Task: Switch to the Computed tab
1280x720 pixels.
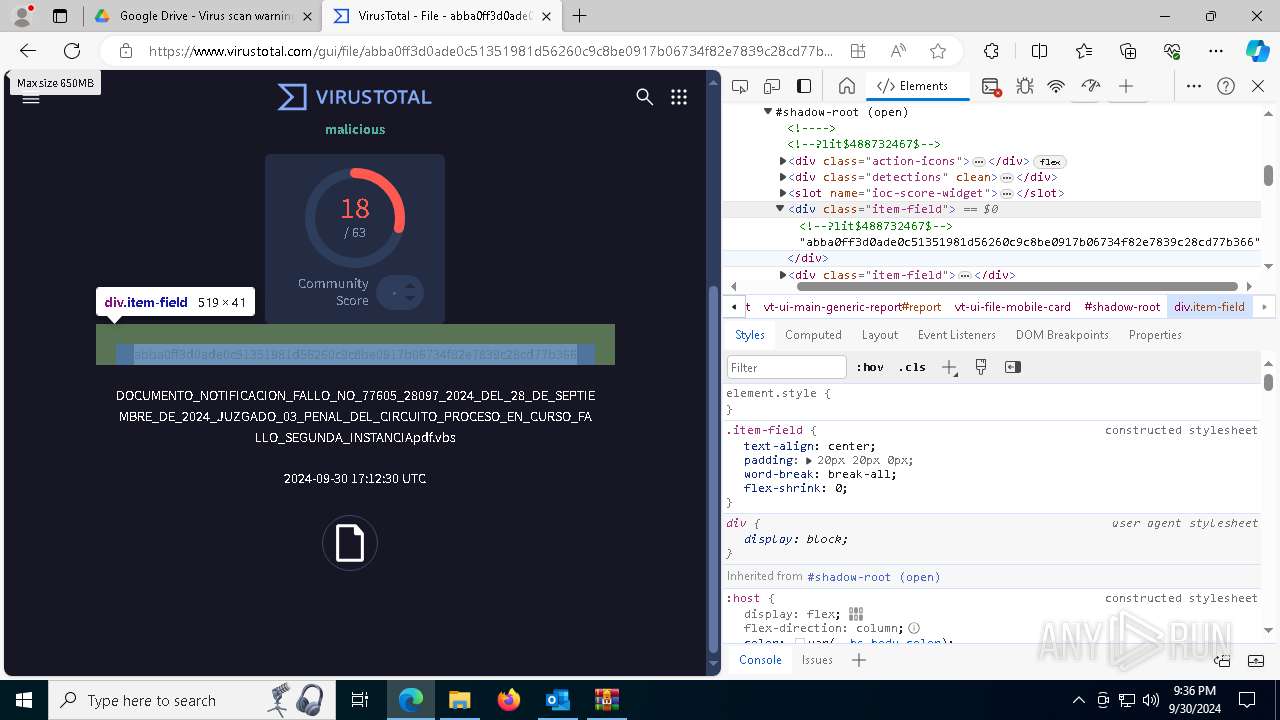Action: 813,335
